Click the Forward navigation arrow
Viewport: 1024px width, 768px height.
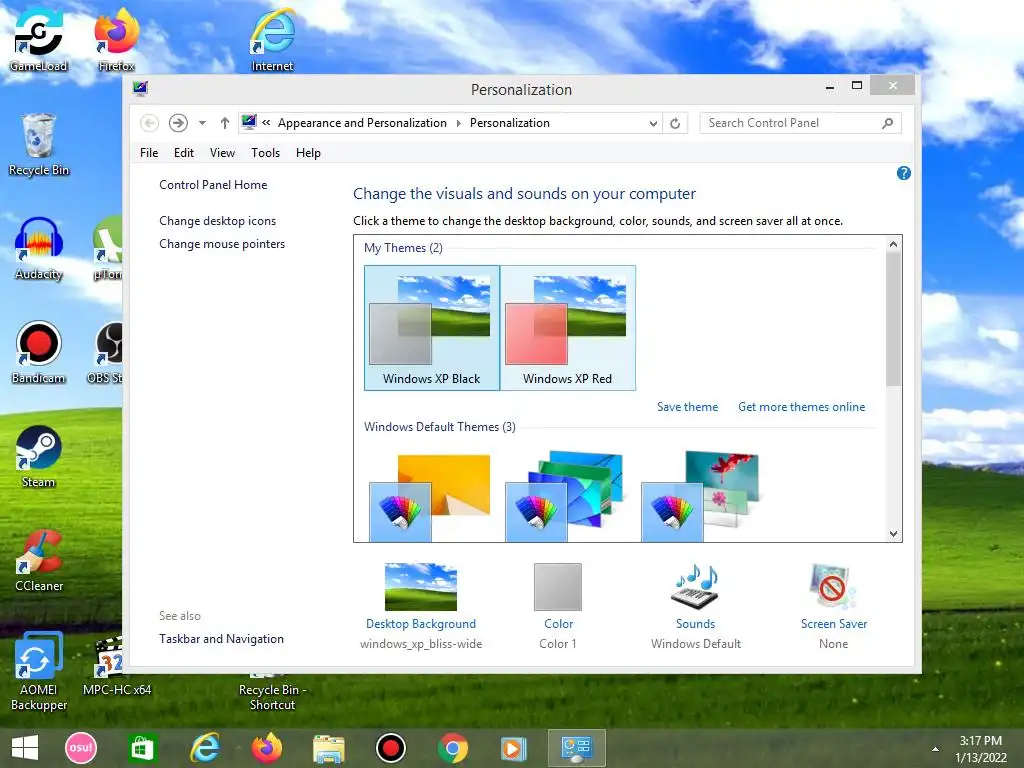point(178,123)
